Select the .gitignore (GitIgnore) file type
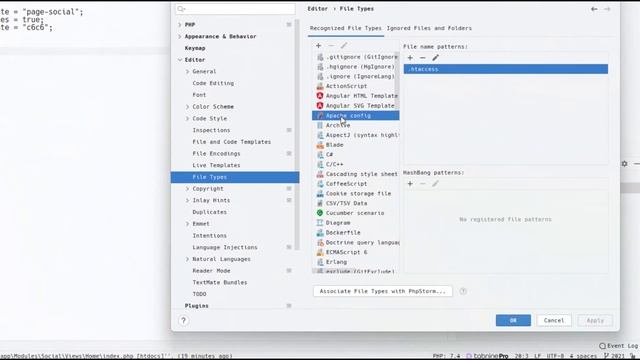 [356, 57]
